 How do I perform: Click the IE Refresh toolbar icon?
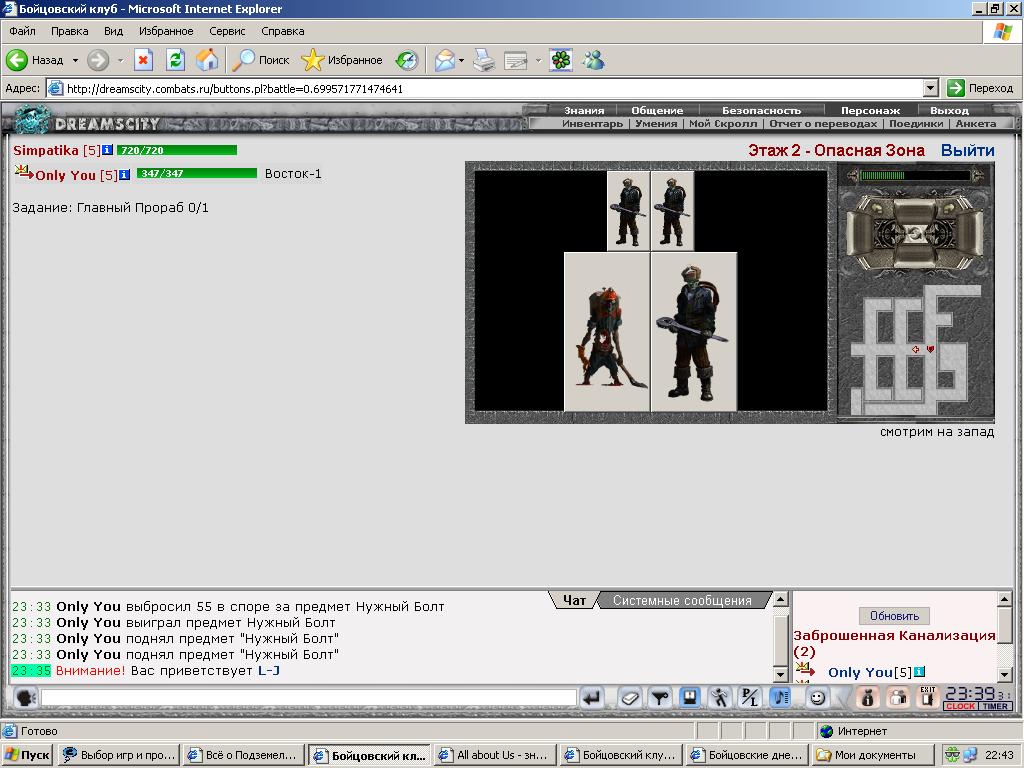[175, 60]
